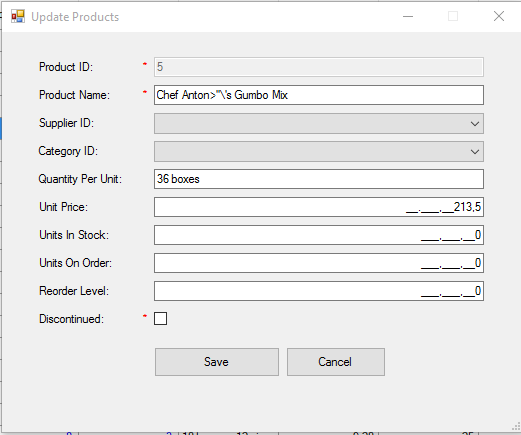
Task: Open the Supplier ID dropdown
Action: pos(319,123)
